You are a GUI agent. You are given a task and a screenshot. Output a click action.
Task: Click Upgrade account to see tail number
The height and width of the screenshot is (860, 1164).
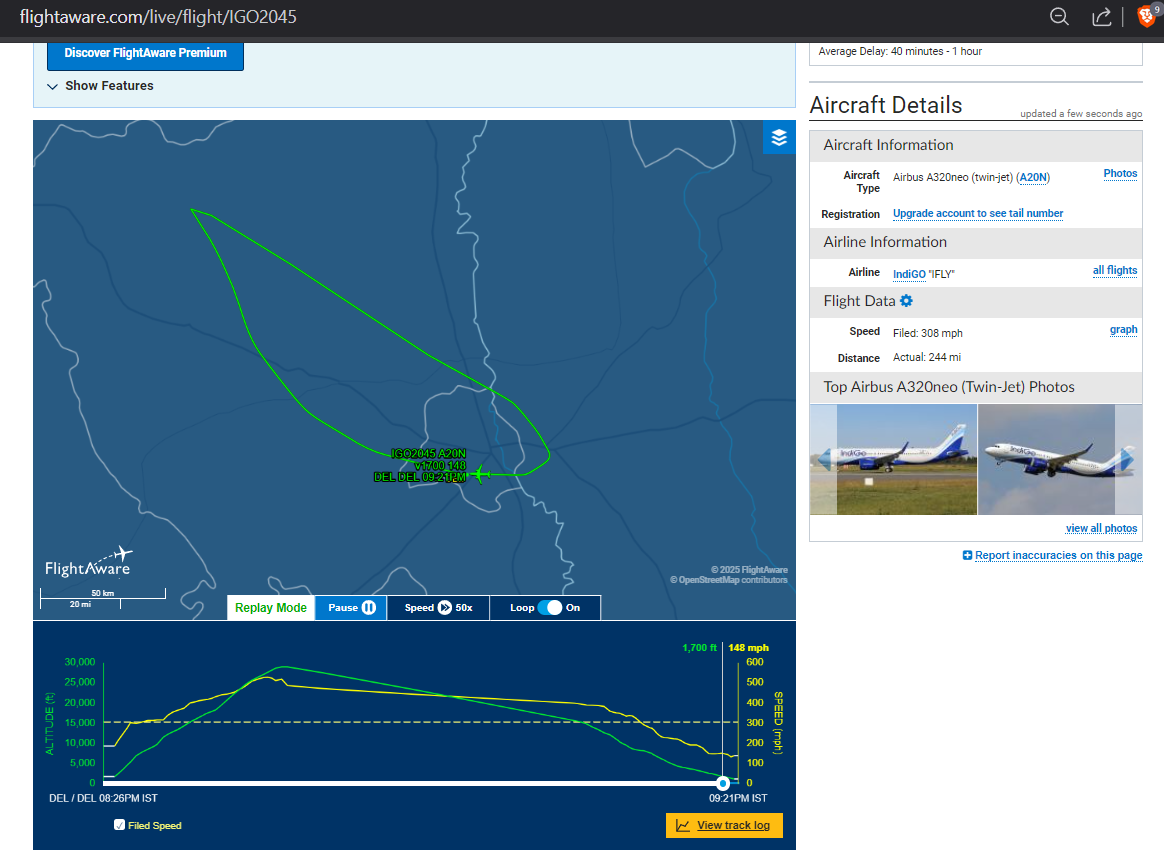[978, 214]
